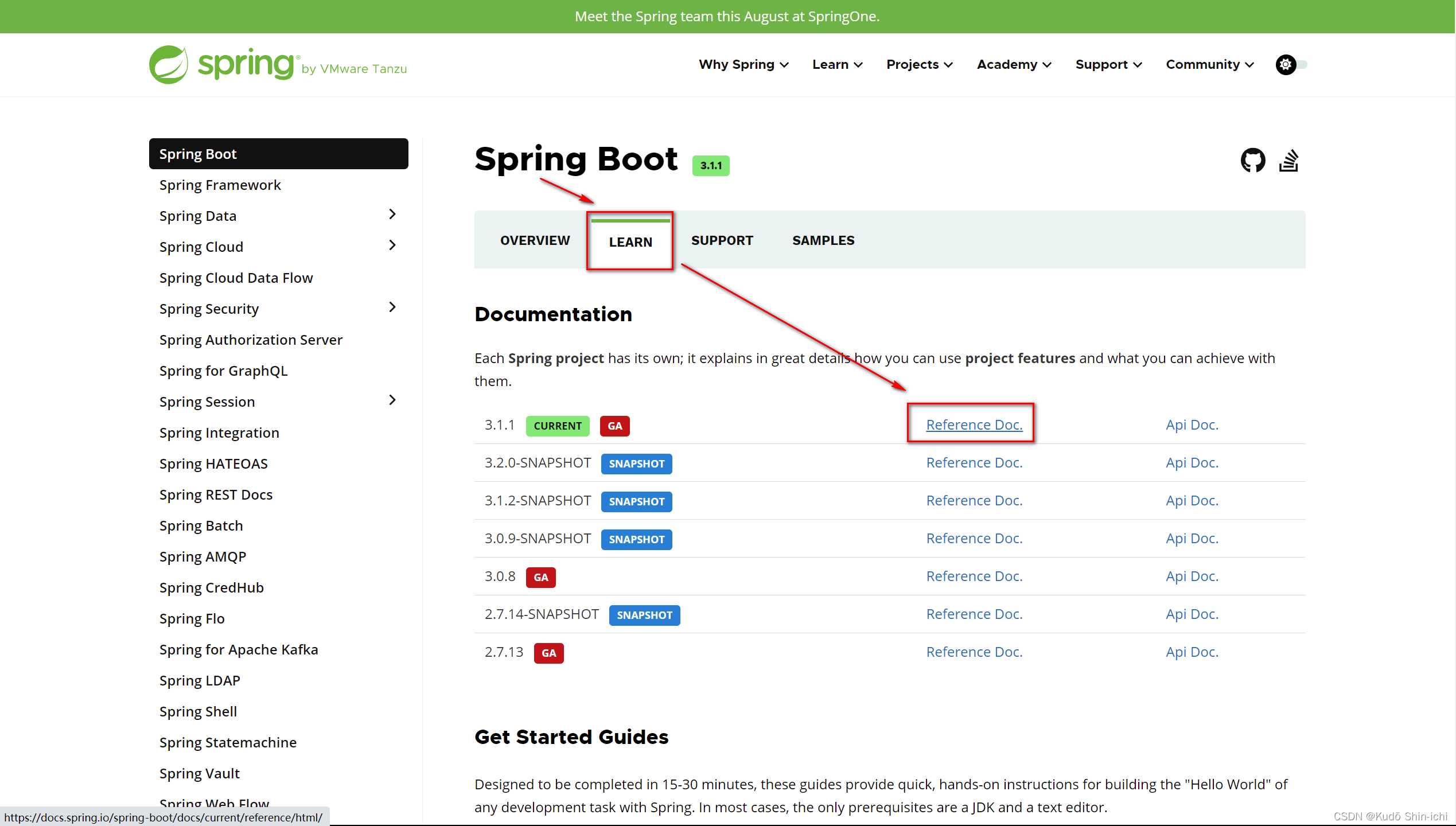Open Reference Doc. for 3.2.0-SNAPSHOT
Image resolution: width=1456 pixels, height=826 pixels.
click(974, 462)
